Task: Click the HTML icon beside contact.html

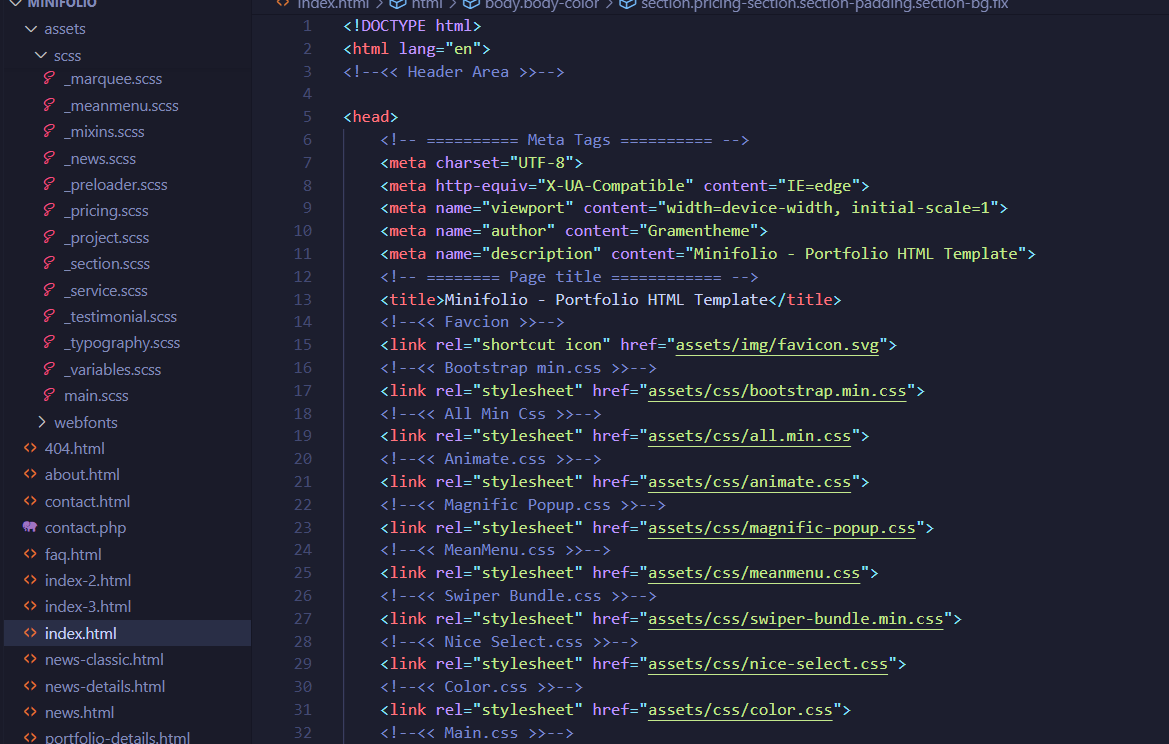Action: click(x=30, y=501)
